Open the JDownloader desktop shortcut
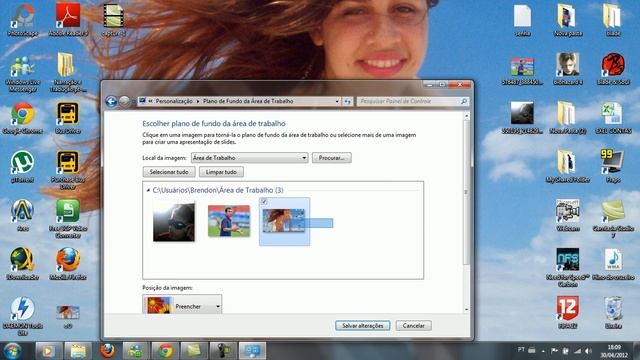 coord(23,264)
